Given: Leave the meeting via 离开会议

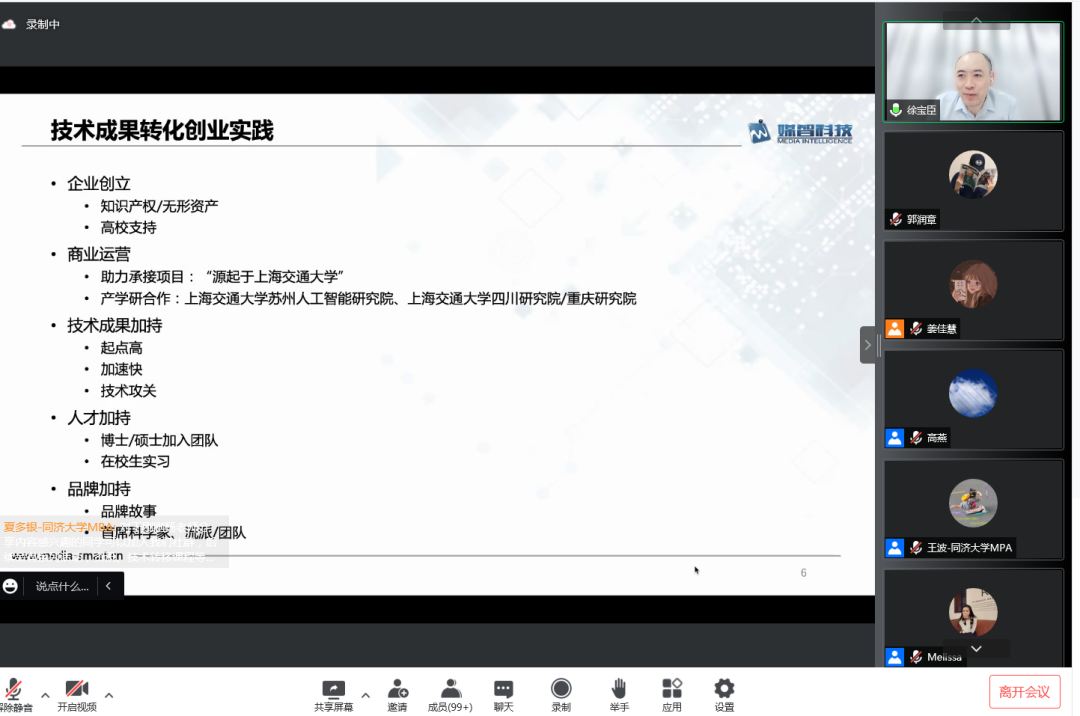Looking at the screenshot, I should 1023,691.
